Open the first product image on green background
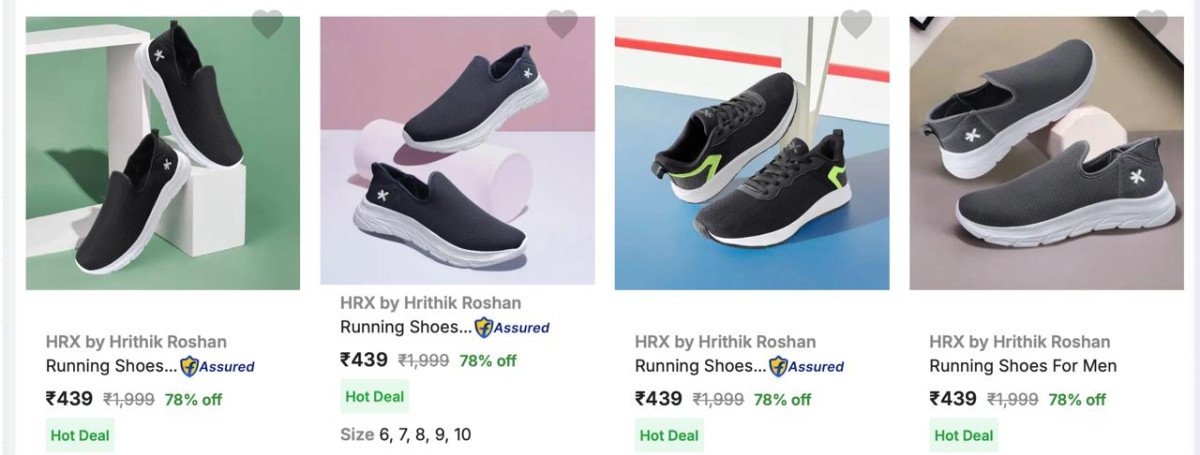This screenshot has height=455, width=1200. (x=163, y=153)
